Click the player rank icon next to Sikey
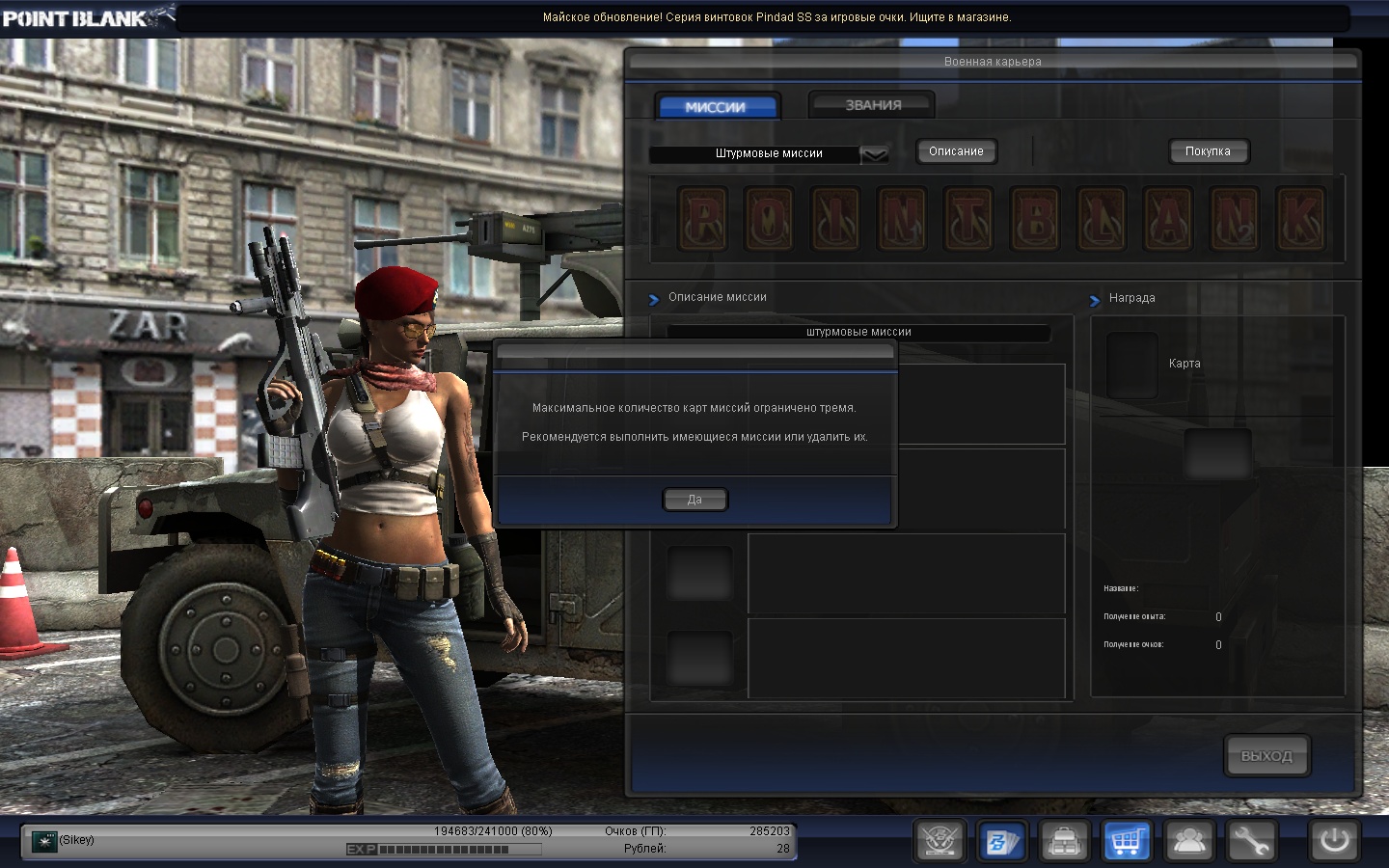1389x868 pixels. [44, 841]
